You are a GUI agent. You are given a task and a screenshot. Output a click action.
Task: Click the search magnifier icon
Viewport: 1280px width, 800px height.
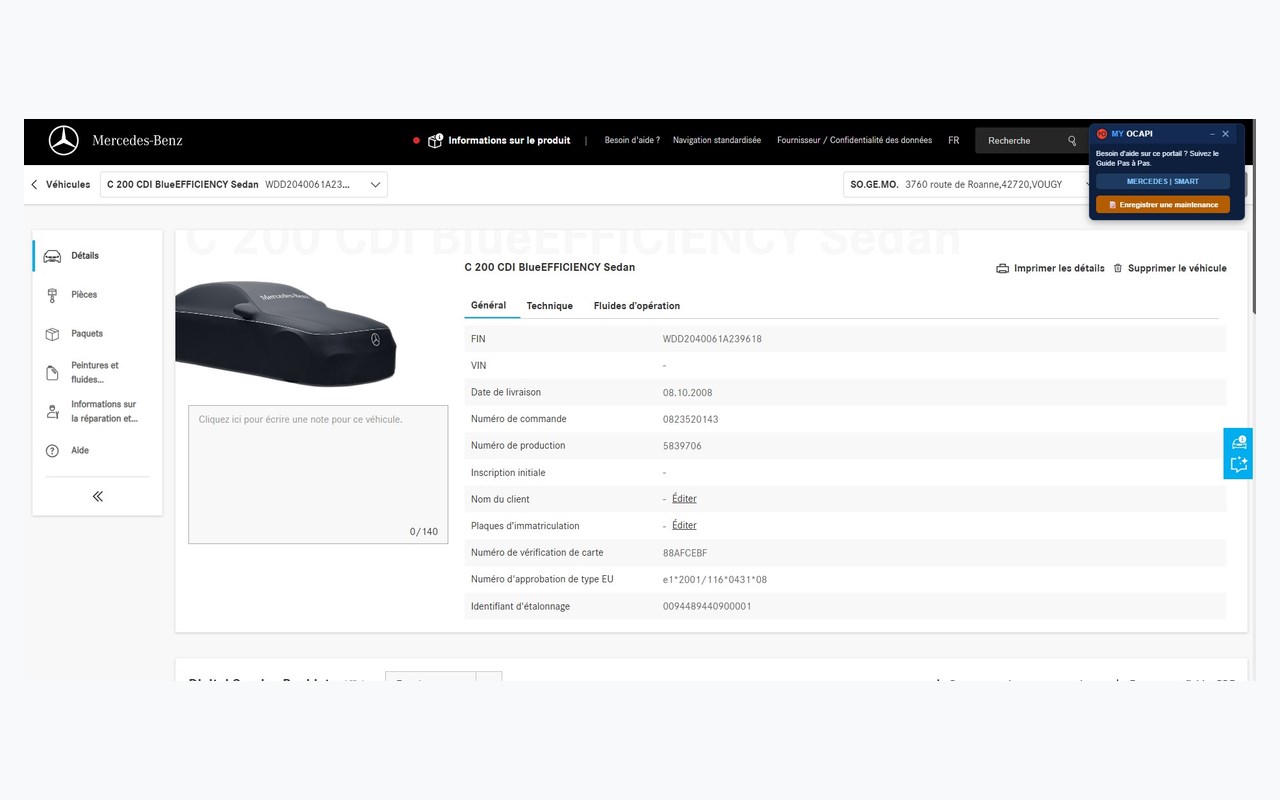tap(1072, 141)
